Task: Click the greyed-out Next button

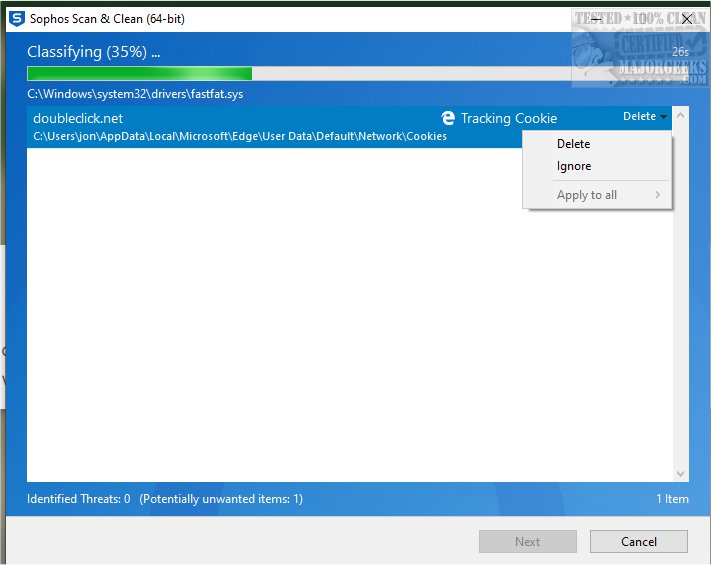Action: pos(527,541)
